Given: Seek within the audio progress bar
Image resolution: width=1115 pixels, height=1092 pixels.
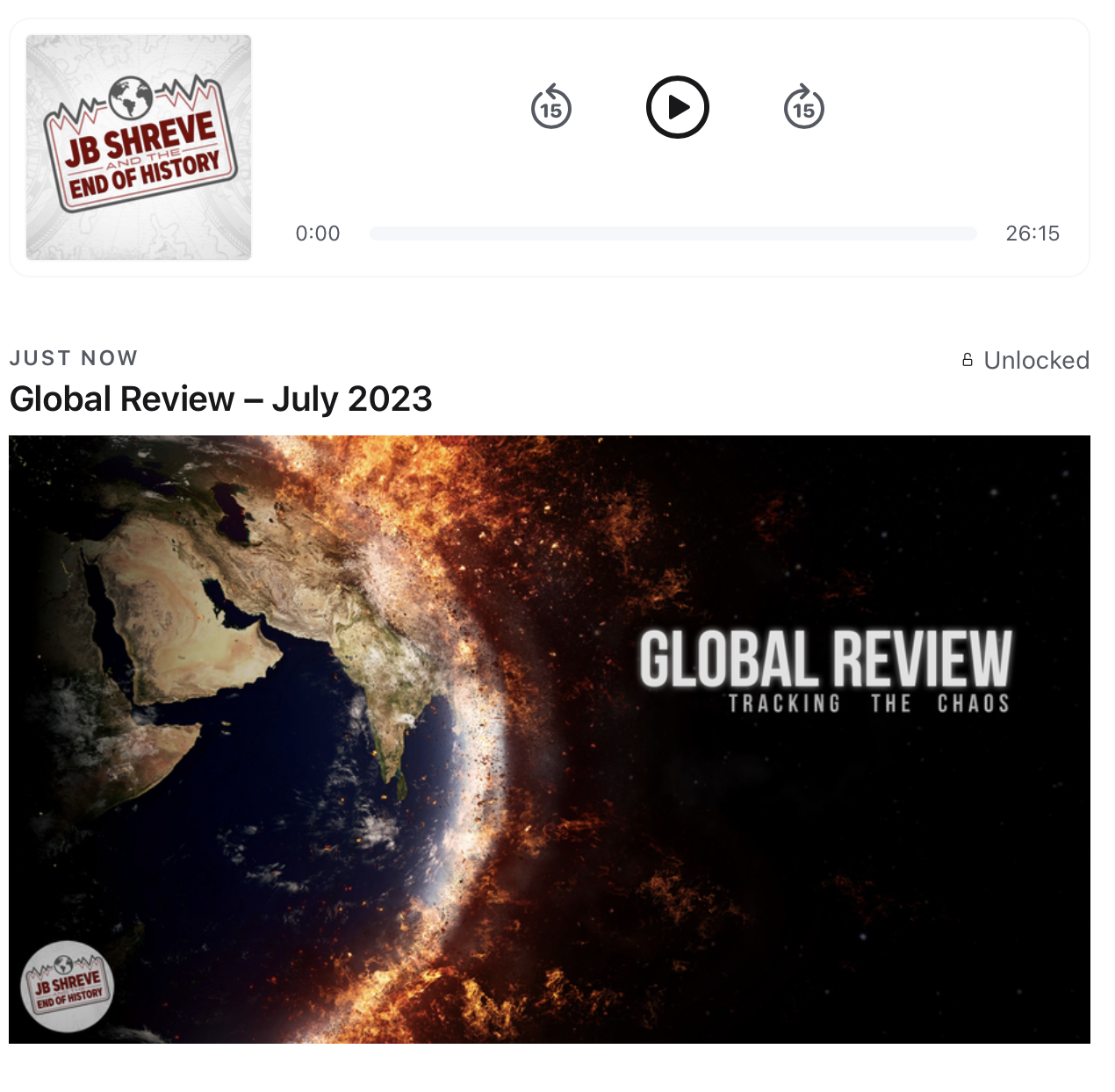Looking at the screenshot, I should pos(673,233).
